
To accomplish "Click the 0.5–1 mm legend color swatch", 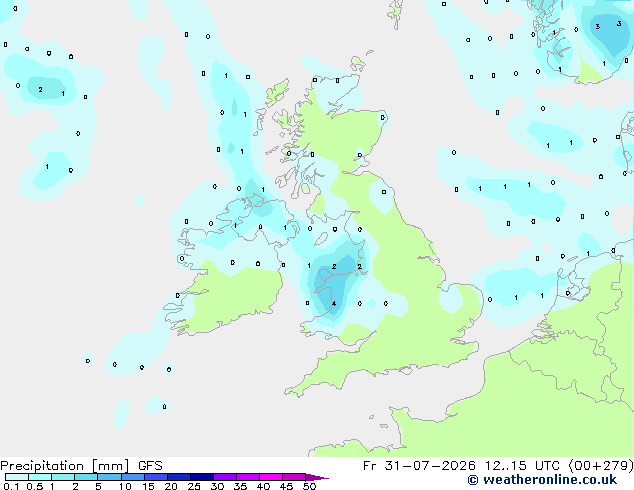I will (40, 477).
